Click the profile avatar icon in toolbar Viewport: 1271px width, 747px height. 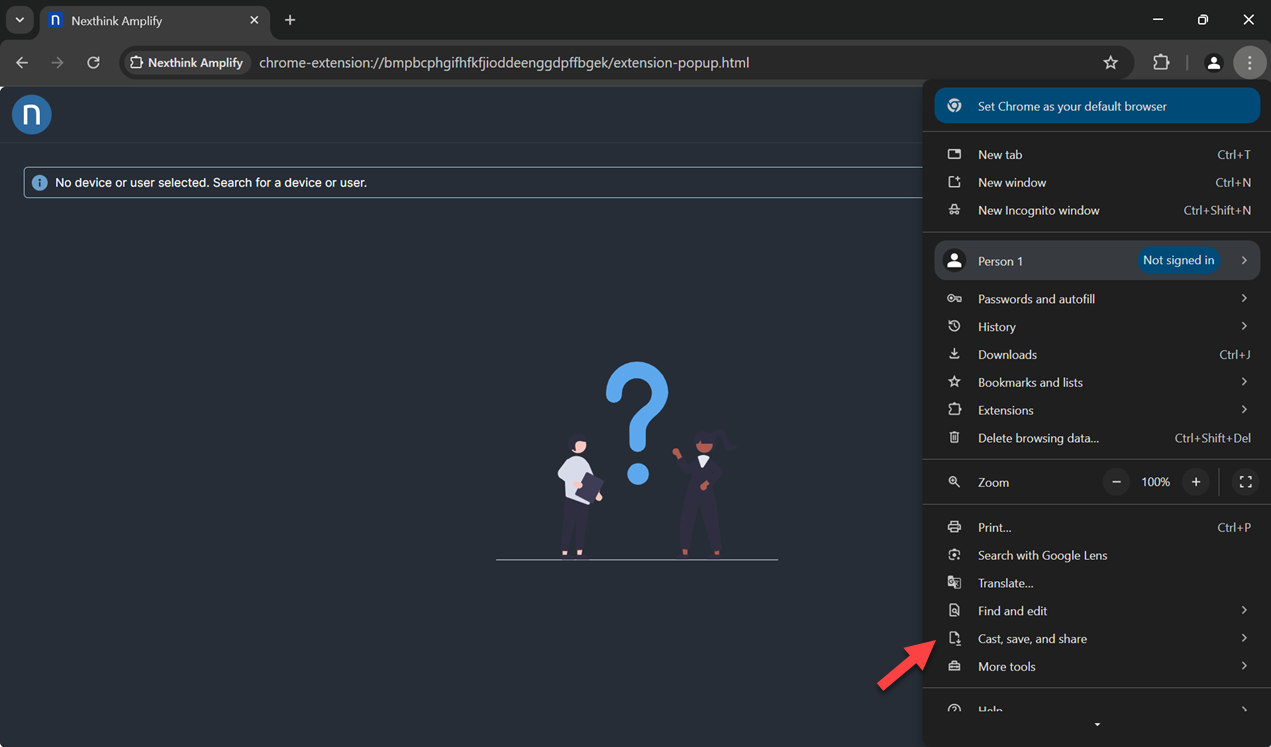coord(1213,63)
